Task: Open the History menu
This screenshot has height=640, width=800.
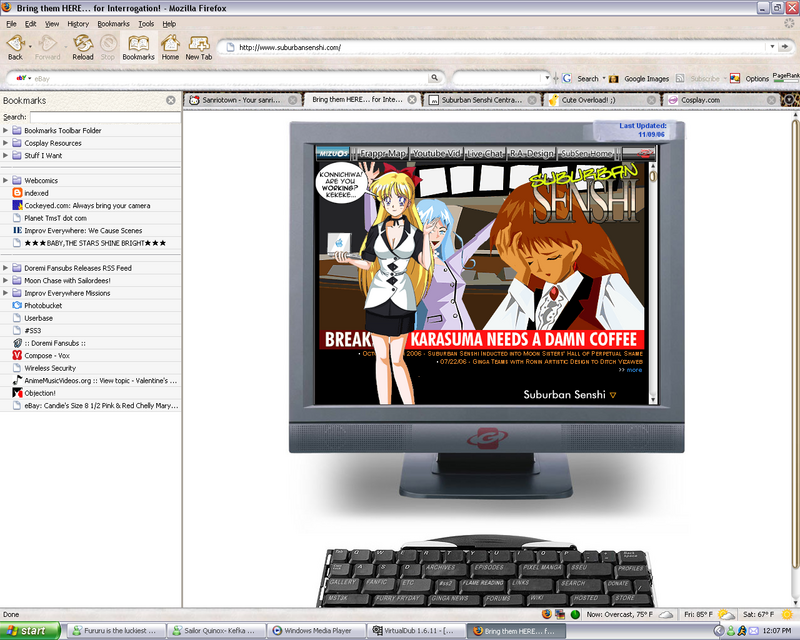Action: click(78, 23)
